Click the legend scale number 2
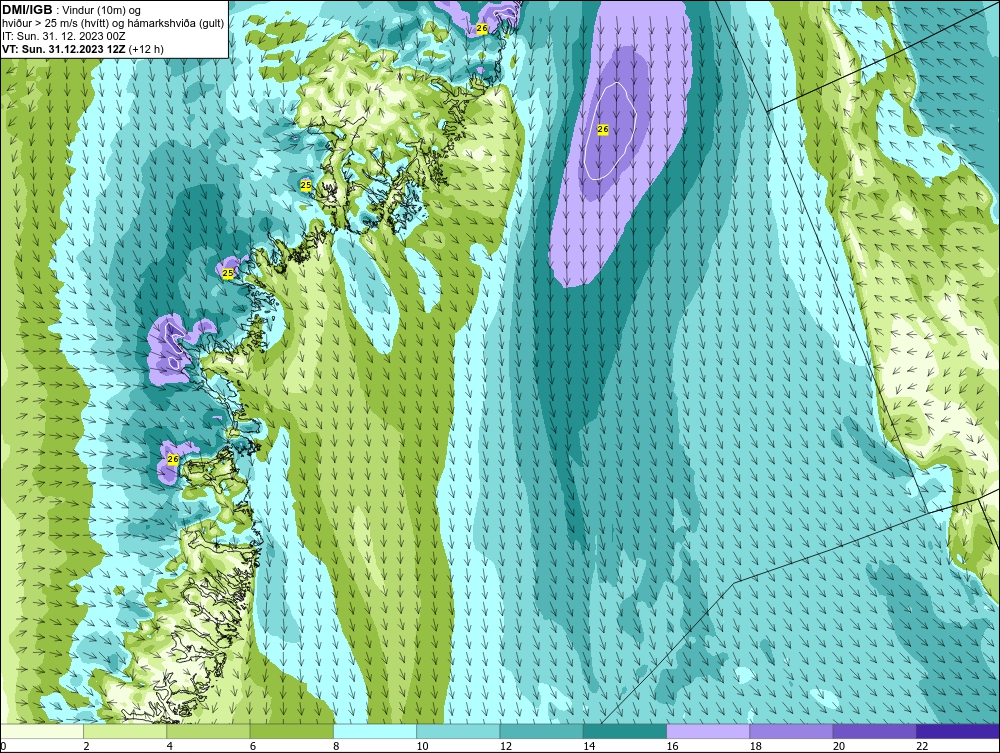Image resolution: width=1000 pixels, height=753 pixels. click(x=86, y=747)
